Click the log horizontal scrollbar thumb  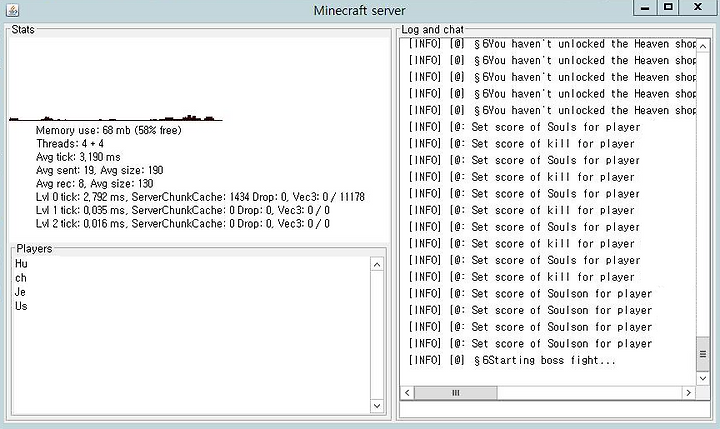coord(456,393)
